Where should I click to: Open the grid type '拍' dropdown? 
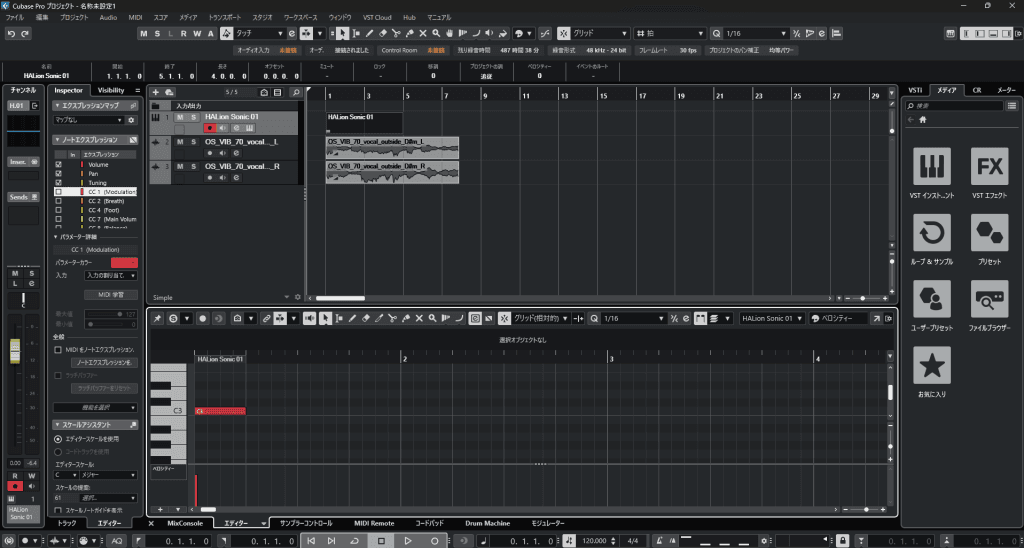[671, 33]
